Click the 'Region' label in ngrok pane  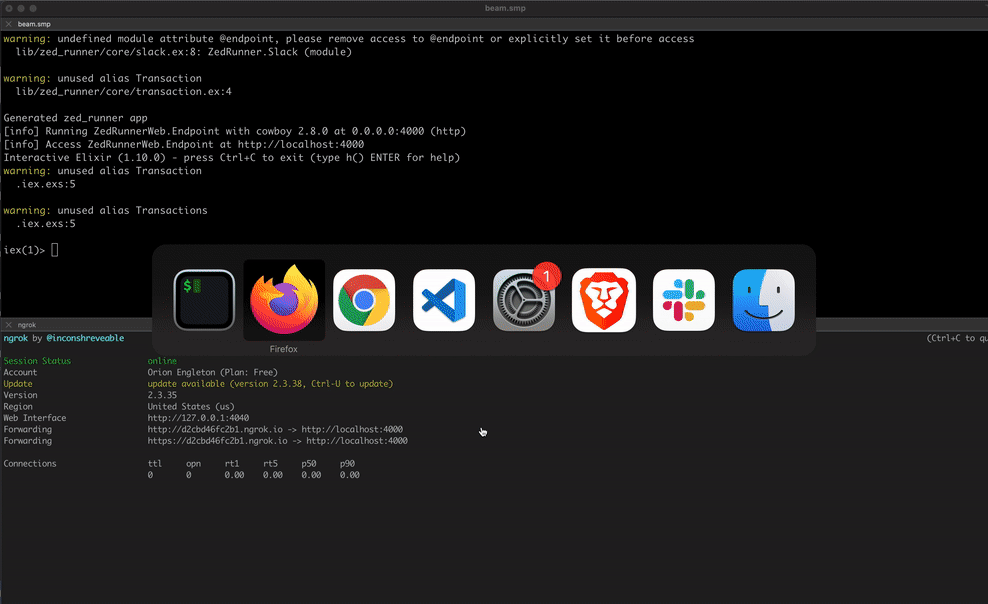(x=18, y=407)
